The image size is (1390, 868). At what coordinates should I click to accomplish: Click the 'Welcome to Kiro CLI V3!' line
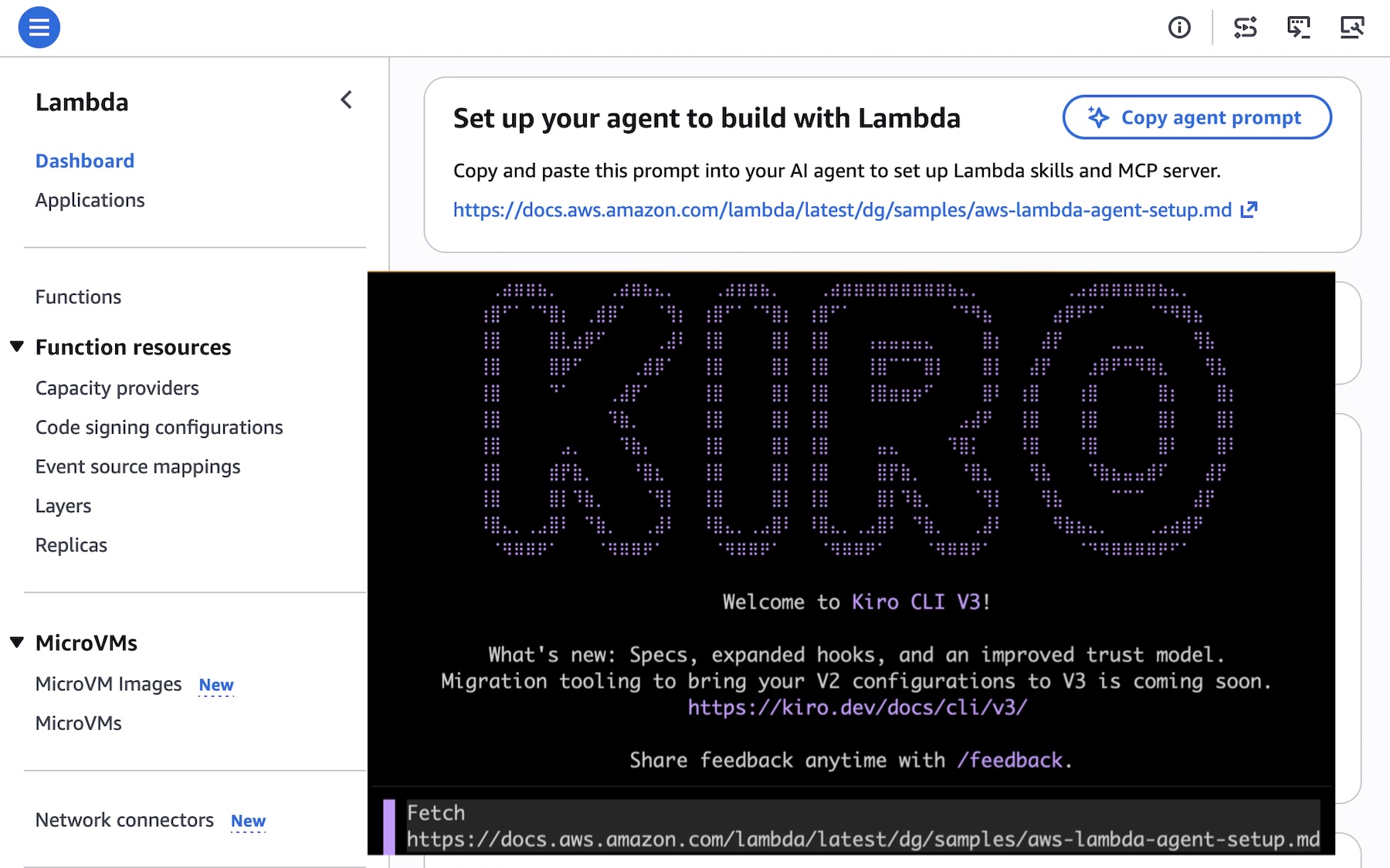[x=856, y=602]
